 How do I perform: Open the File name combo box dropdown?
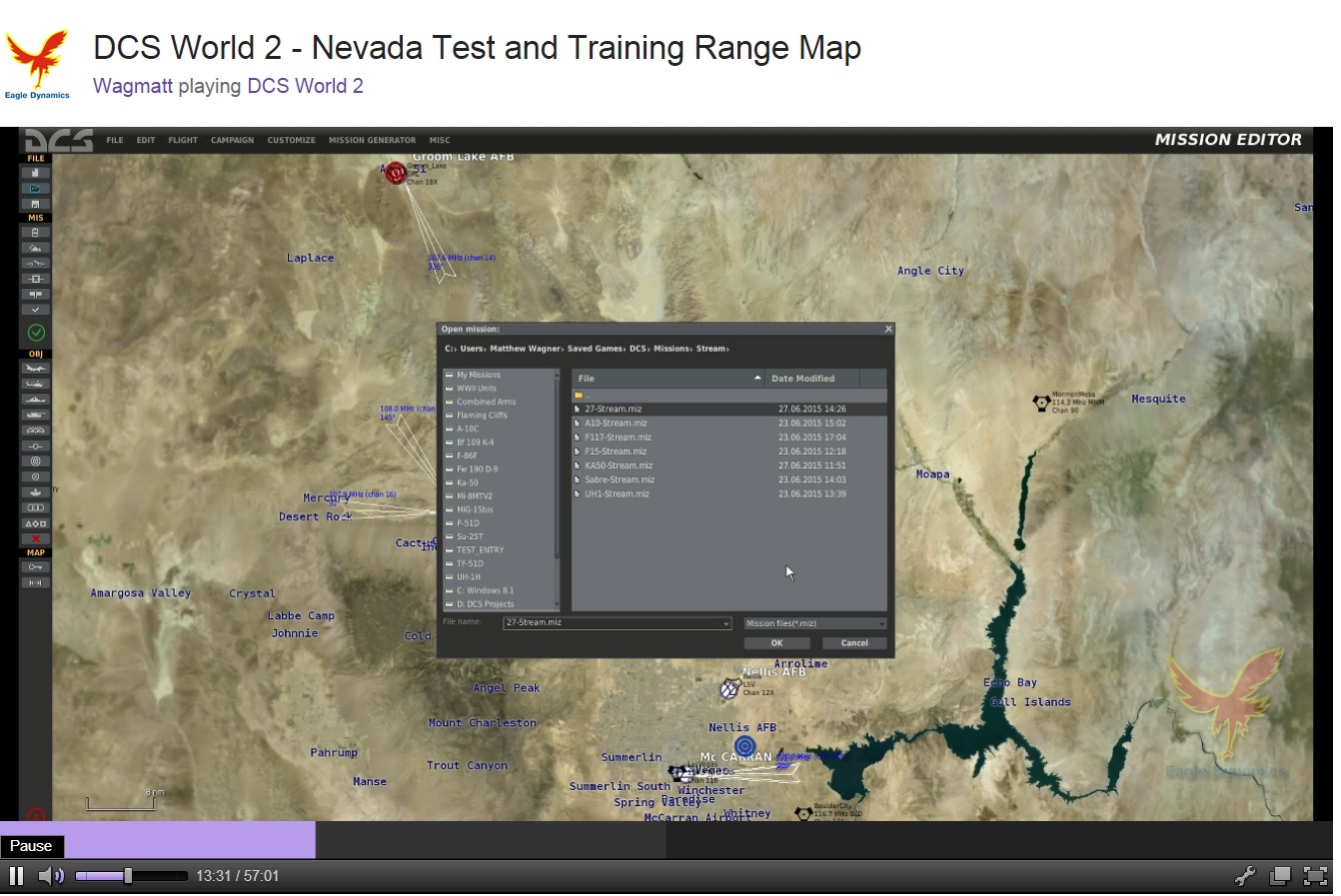(726, 623)
